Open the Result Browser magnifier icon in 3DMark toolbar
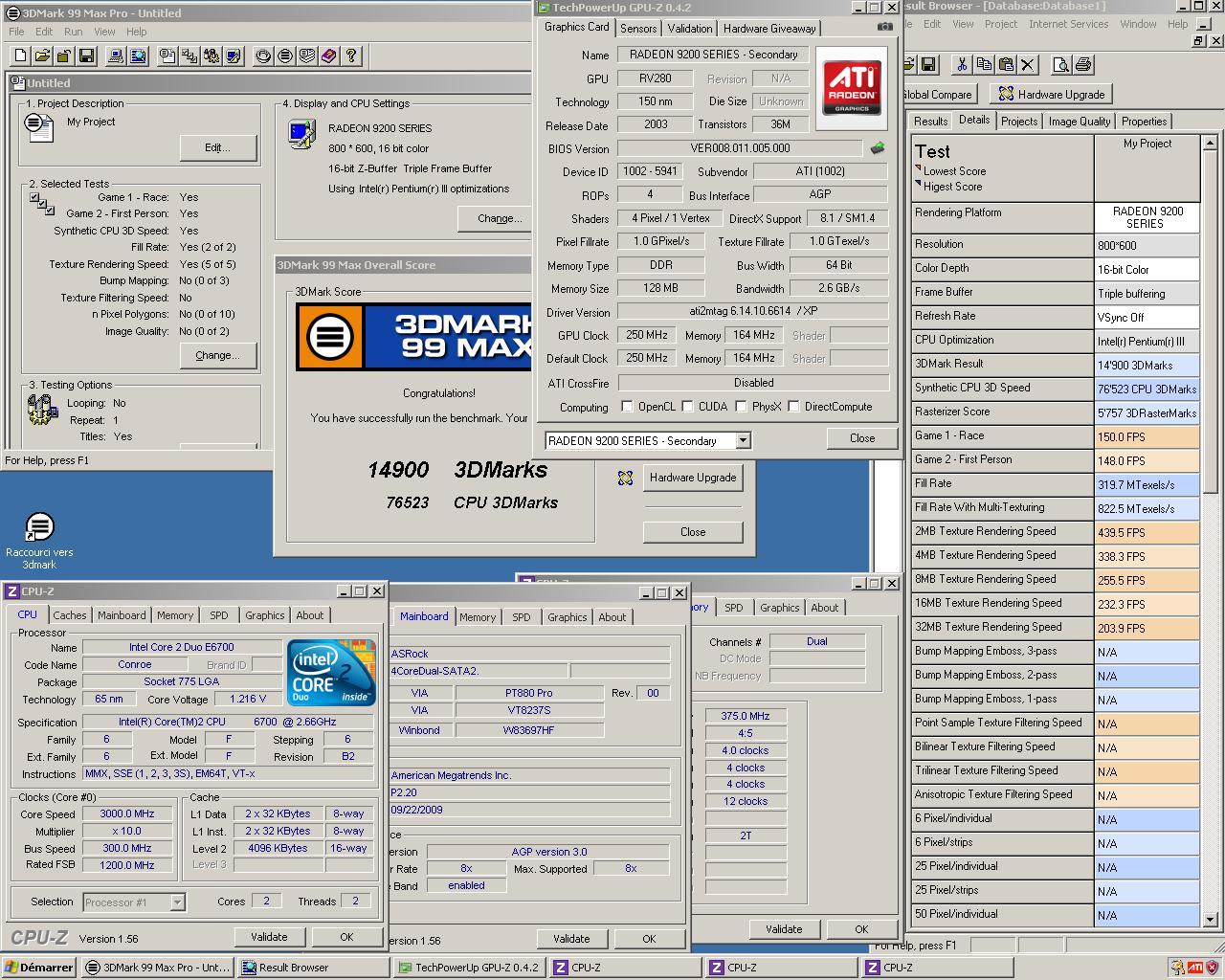This screenshot has height=980, width=1225. click(x=138, y=56)
